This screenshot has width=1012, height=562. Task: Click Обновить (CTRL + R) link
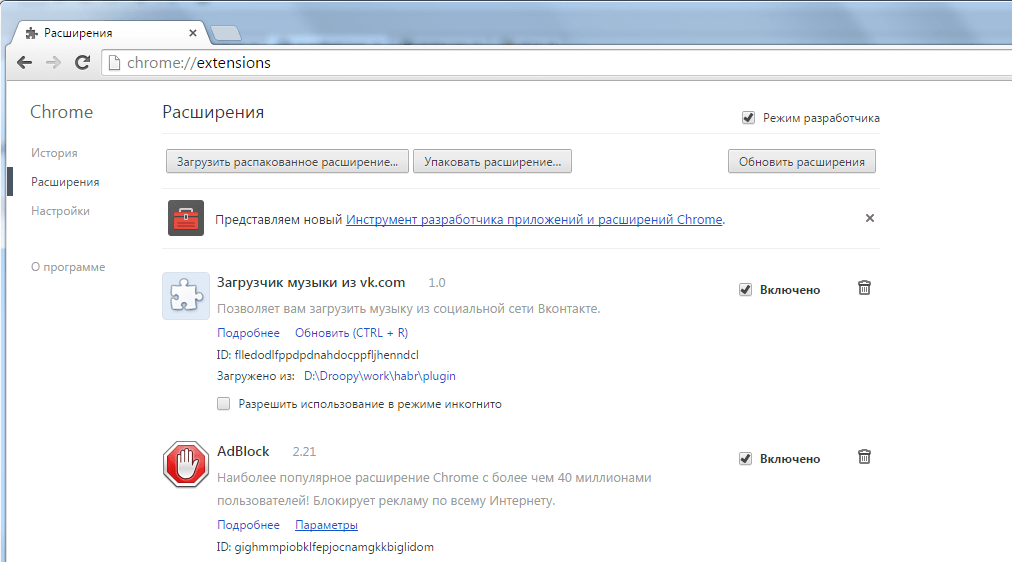click(351, 333)
